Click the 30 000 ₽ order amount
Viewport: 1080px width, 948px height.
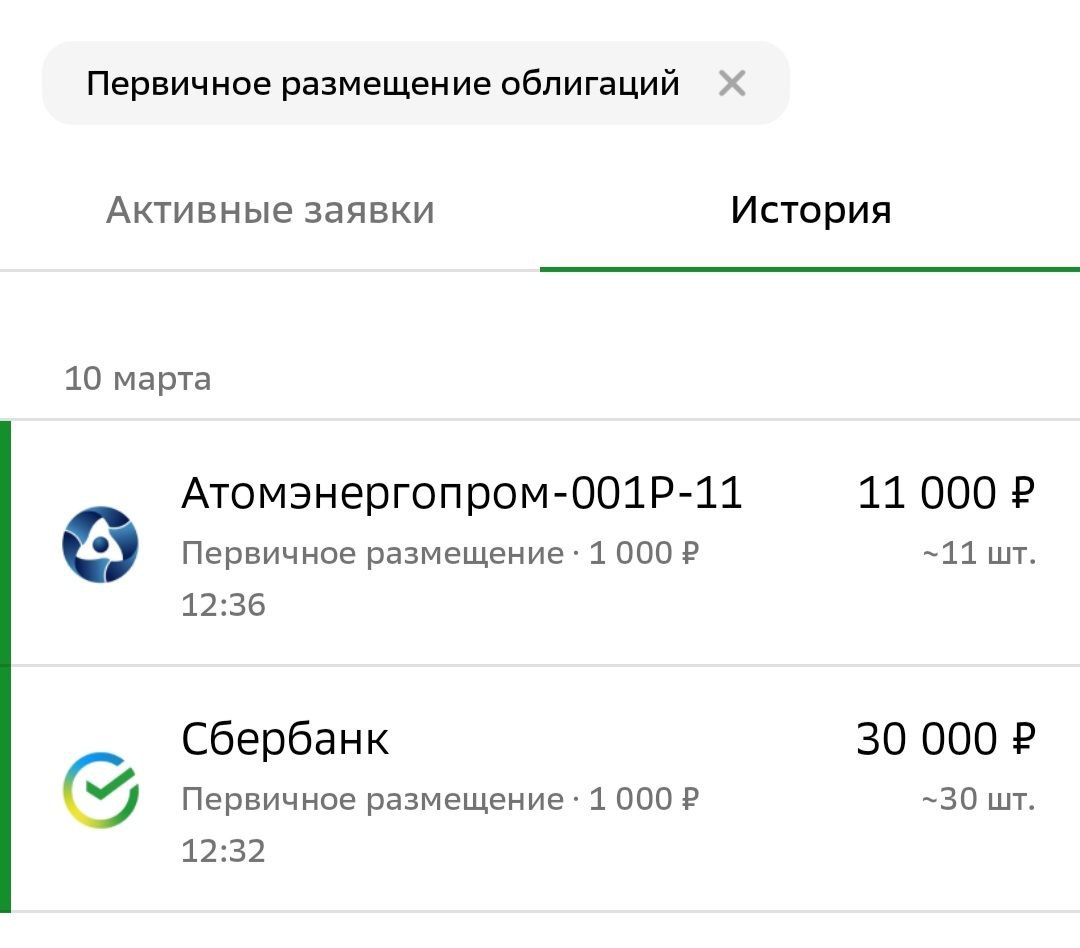pos(945,739)
